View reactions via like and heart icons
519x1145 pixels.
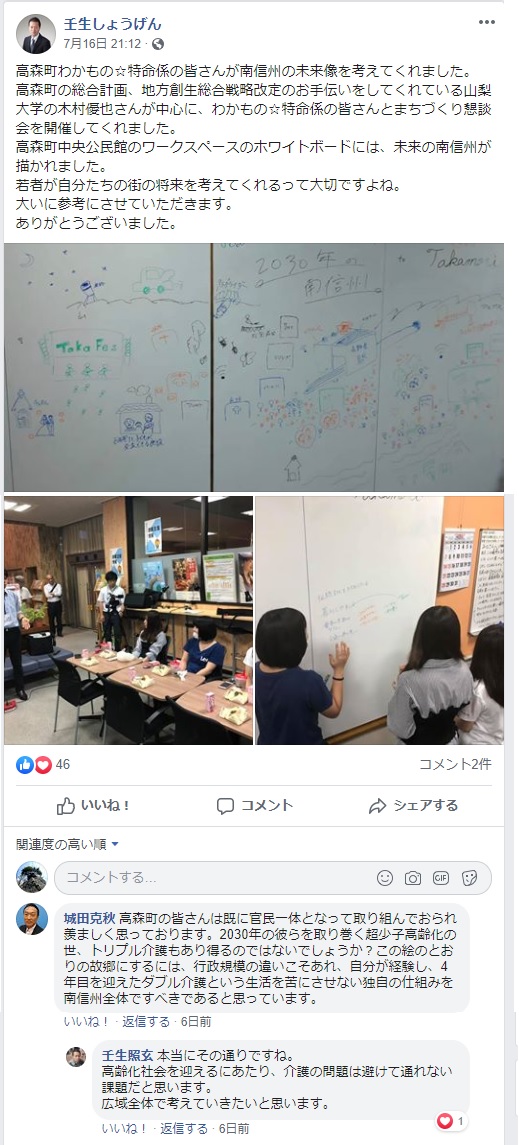click(x=34, y=765)
